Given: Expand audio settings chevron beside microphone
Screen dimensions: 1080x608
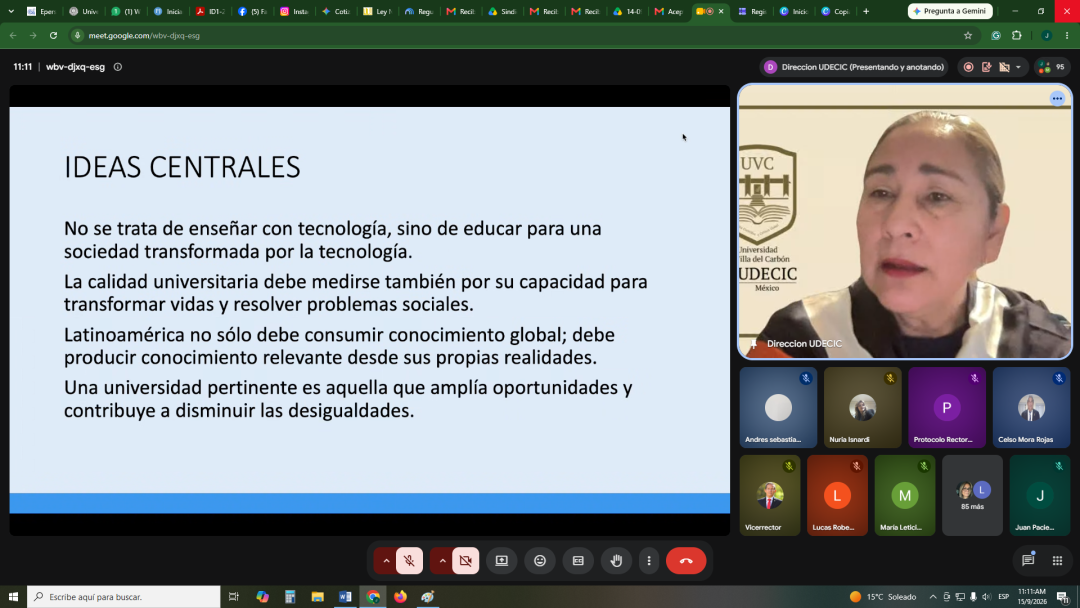Looking at the screenshot, I should point(386,560).
